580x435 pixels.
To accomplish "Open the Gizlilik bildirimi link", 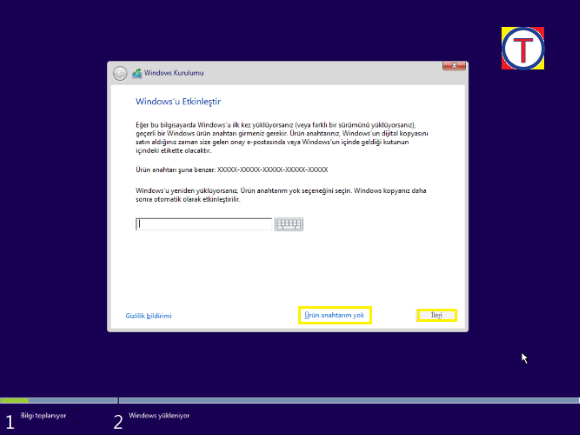I will click(x=148, y=316).
